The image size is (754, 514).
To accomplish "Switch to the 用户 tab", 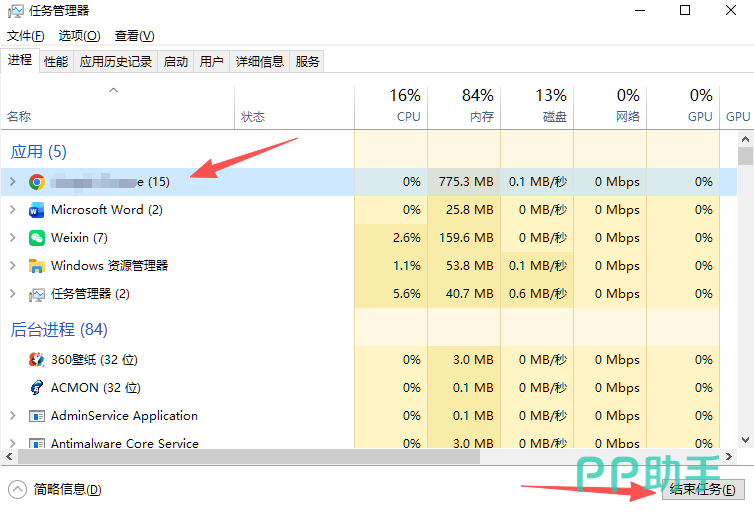I will click(212, 62).
